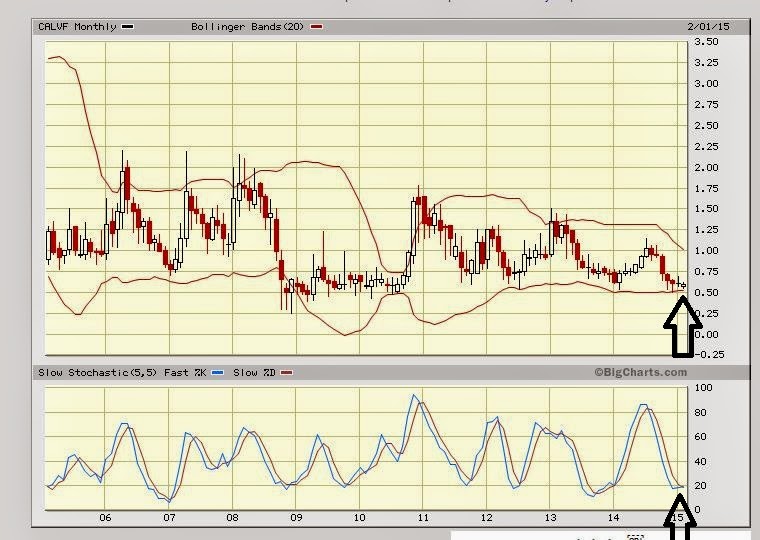This screenshot has width=760, height=540.
Task: Click the black CALVF Monthly legend swatch
Action: [x=127, y=27]
